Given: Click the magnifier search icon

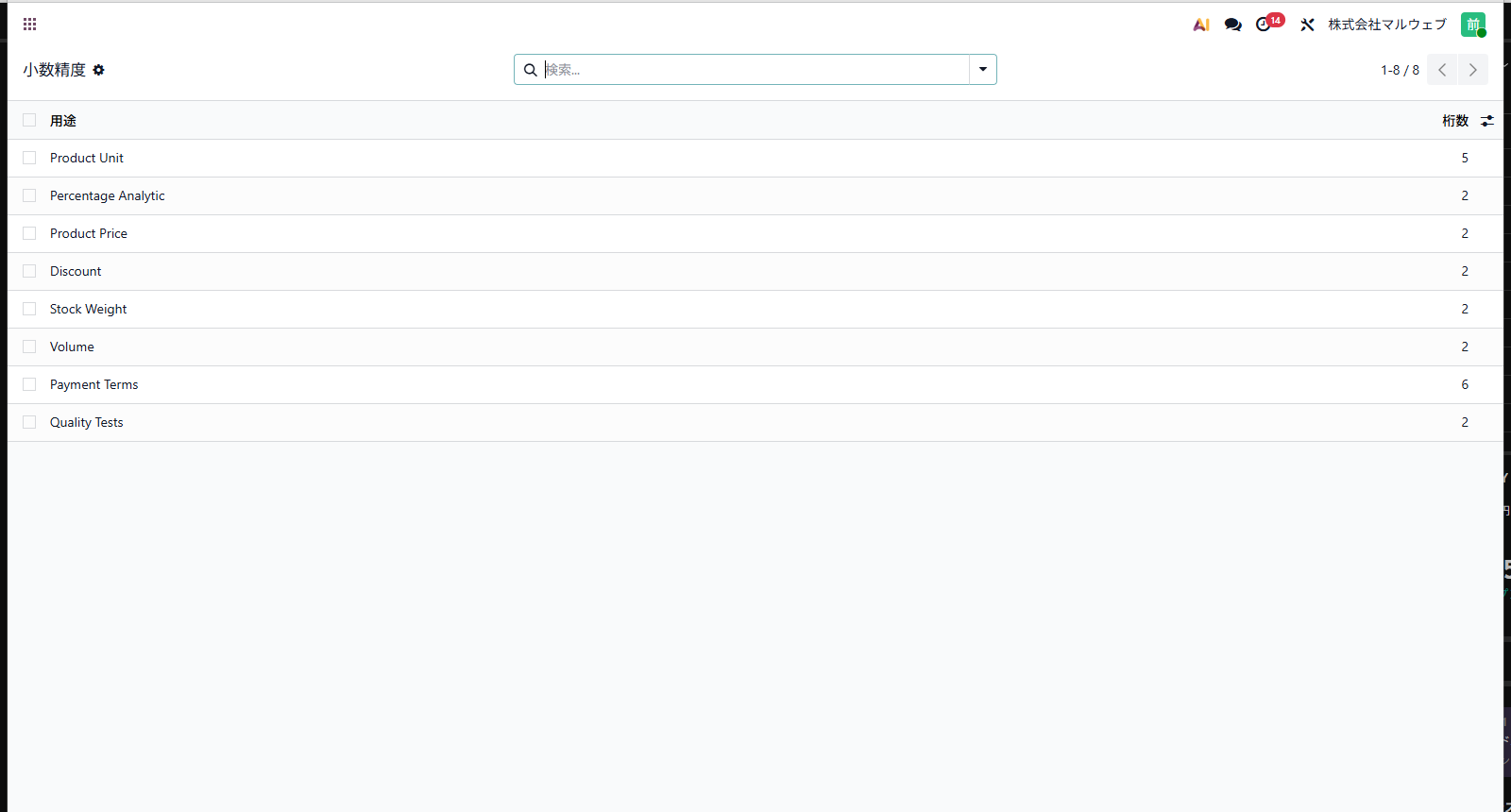Looking at the screenshot, I should pos(531,70).
